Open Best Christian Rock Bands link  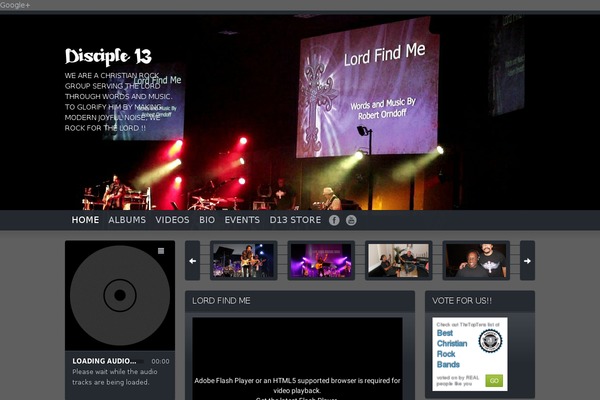452,349
